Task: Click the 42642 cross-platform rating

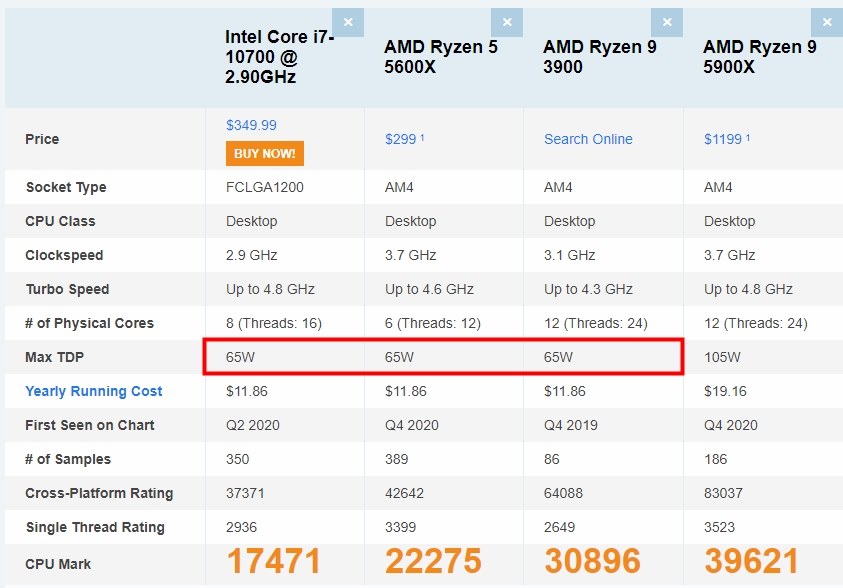Action: 404,493
